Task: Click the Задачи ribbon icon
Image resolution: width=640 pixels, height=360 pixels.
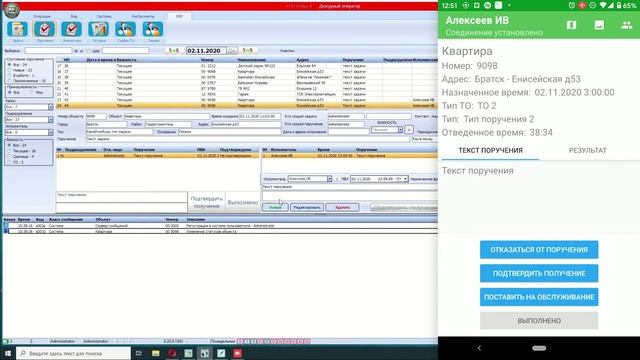Action: click(x=18, y=29)
